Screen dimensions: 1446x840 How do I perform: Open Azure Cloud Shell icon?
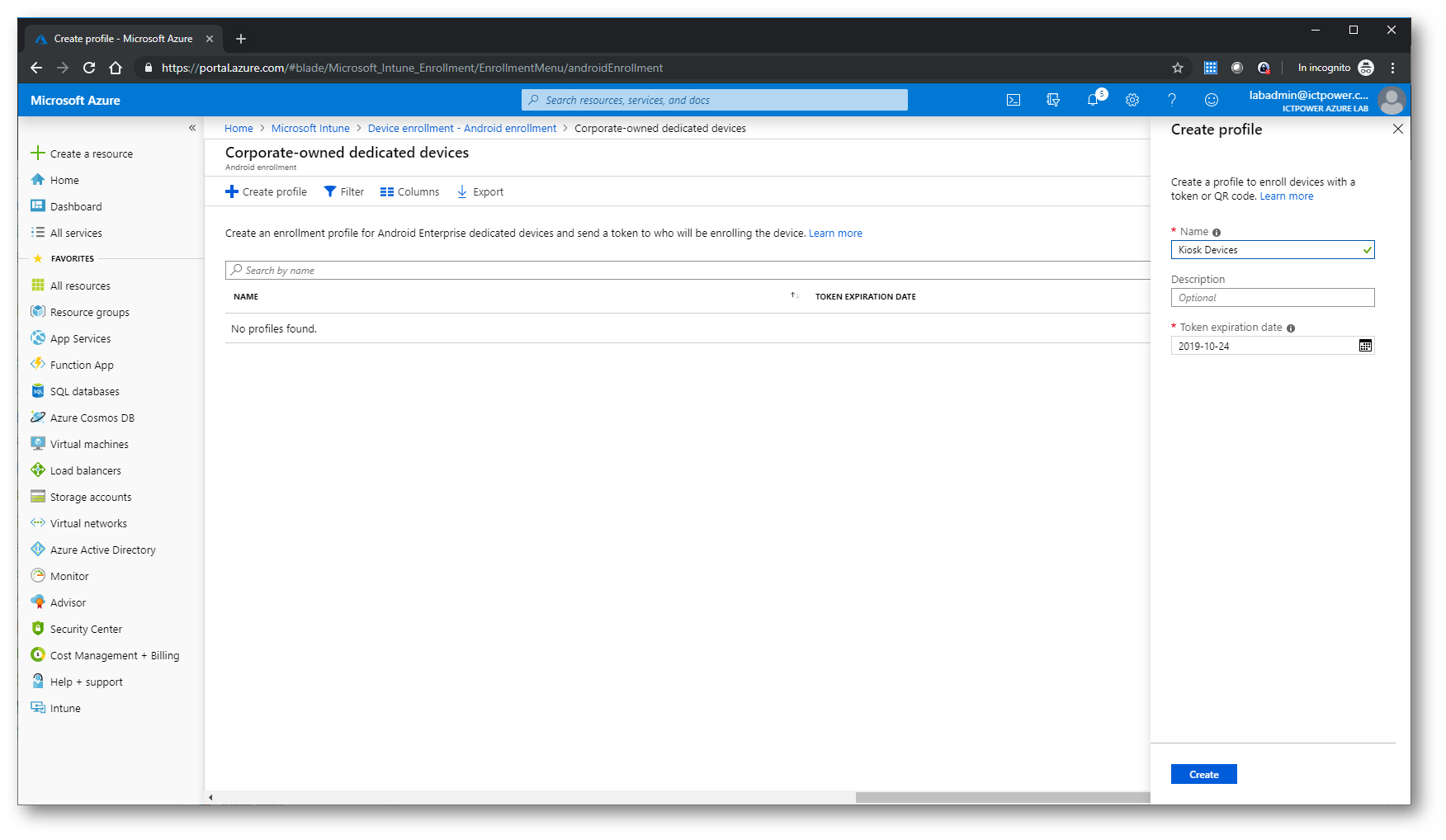[1014, 100]
